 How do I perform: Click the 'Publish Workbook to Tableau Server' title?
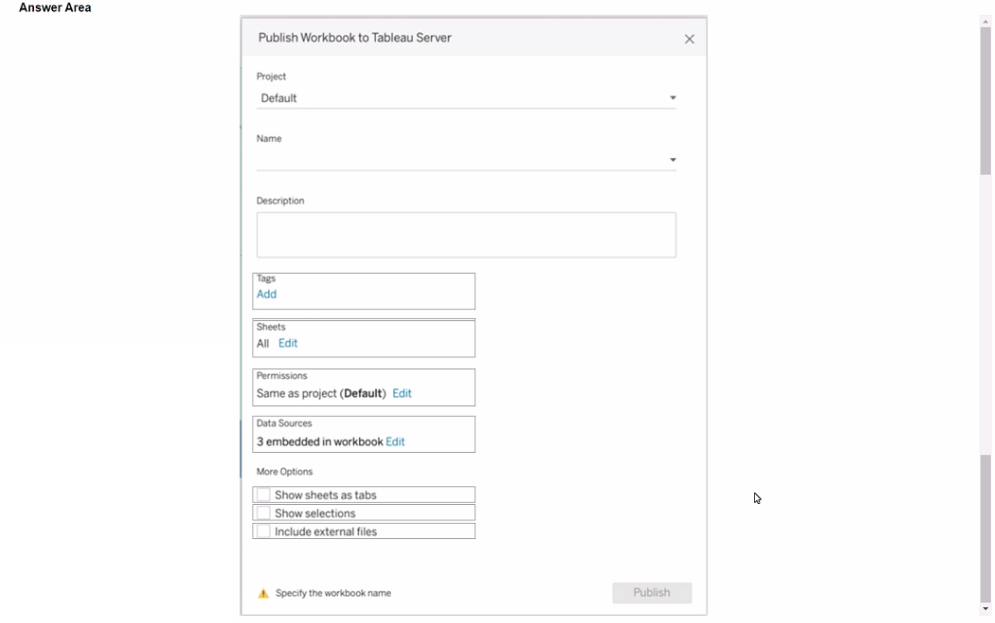coord(355,38)
